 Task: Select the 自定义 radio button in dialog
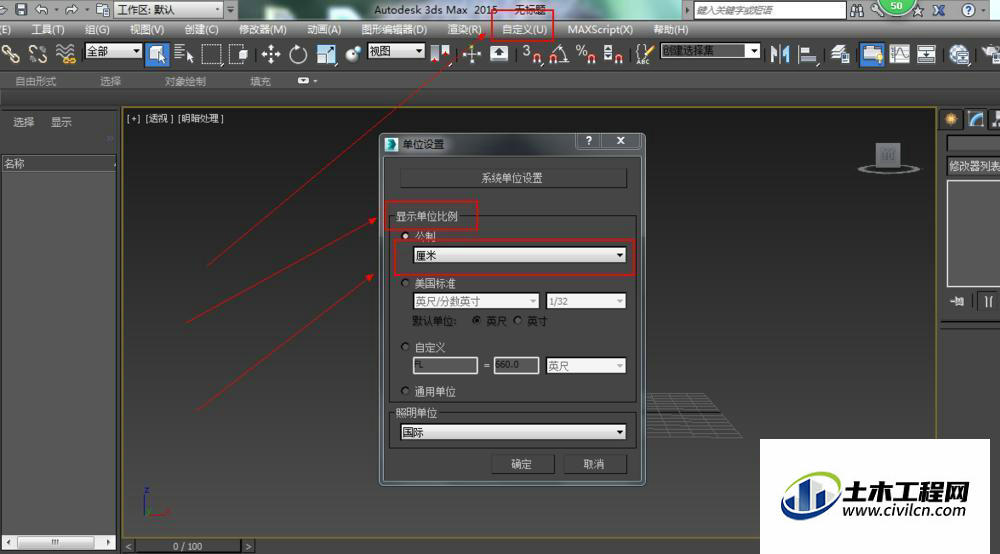coord(405,347)
